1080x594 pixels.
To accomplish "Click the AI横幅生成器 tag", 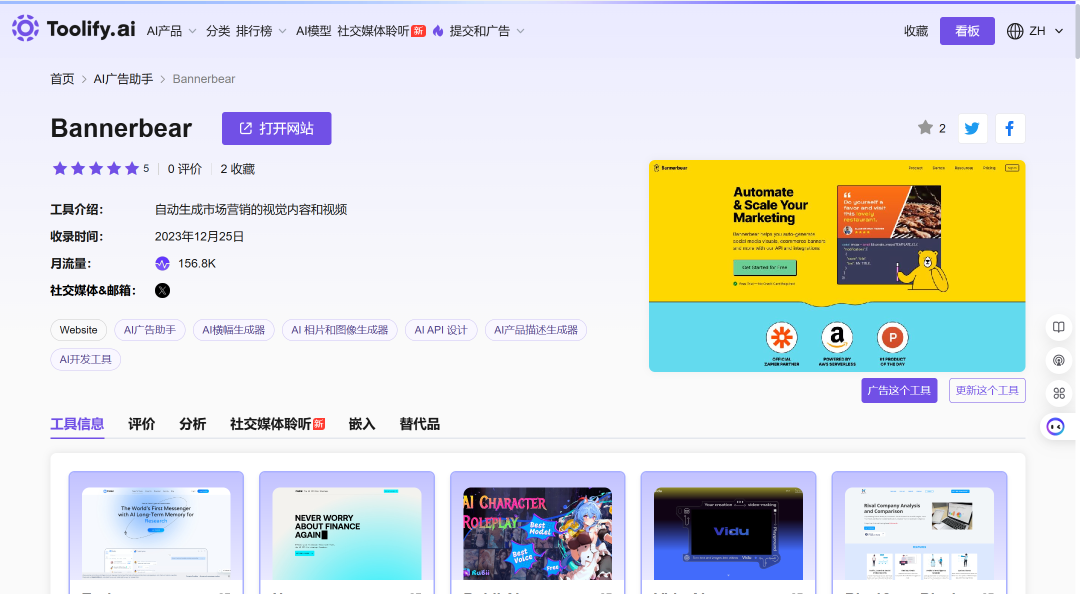I will [x=233, y=330].
